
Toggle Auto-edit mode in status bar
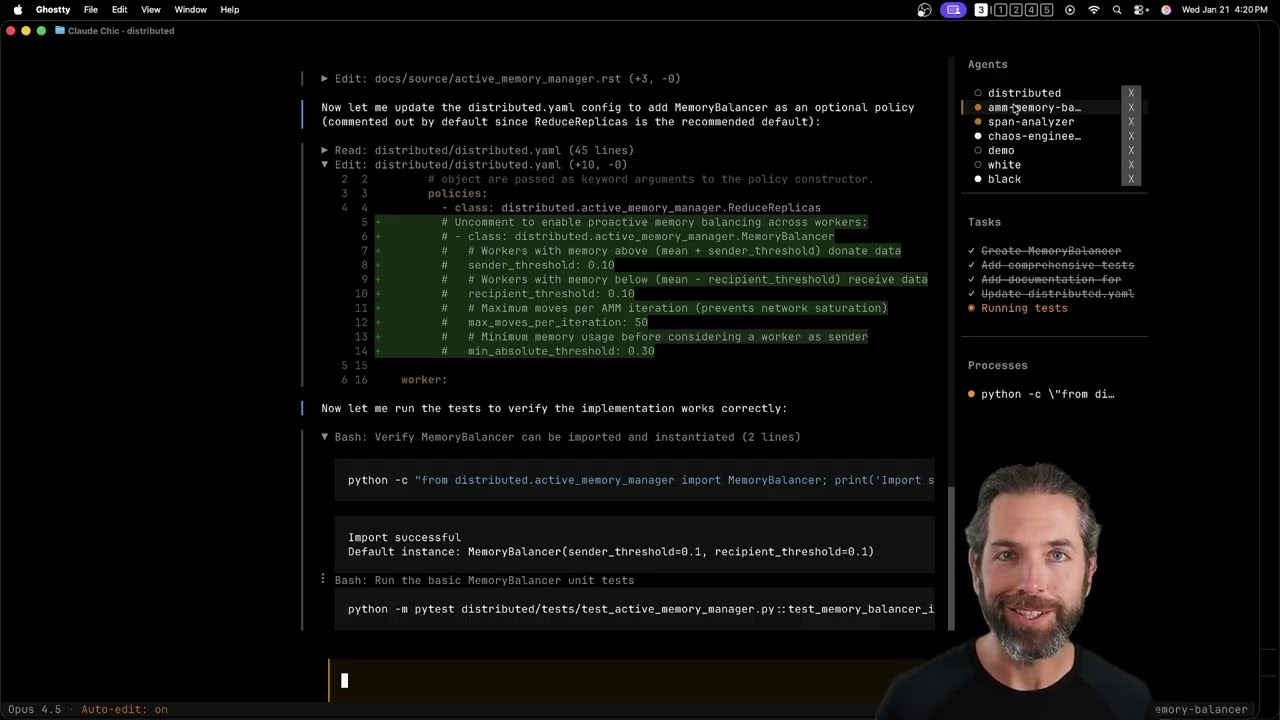(x=124, y=709)
